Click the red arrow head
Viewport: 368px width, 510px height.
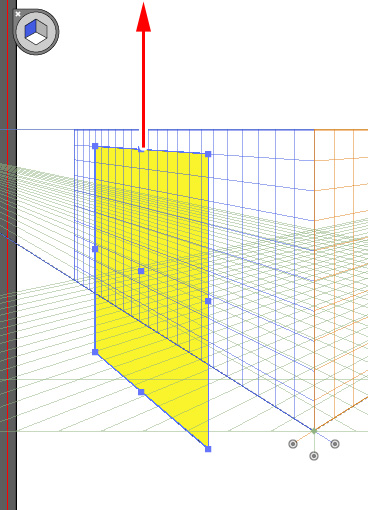(x=144, y=17)
